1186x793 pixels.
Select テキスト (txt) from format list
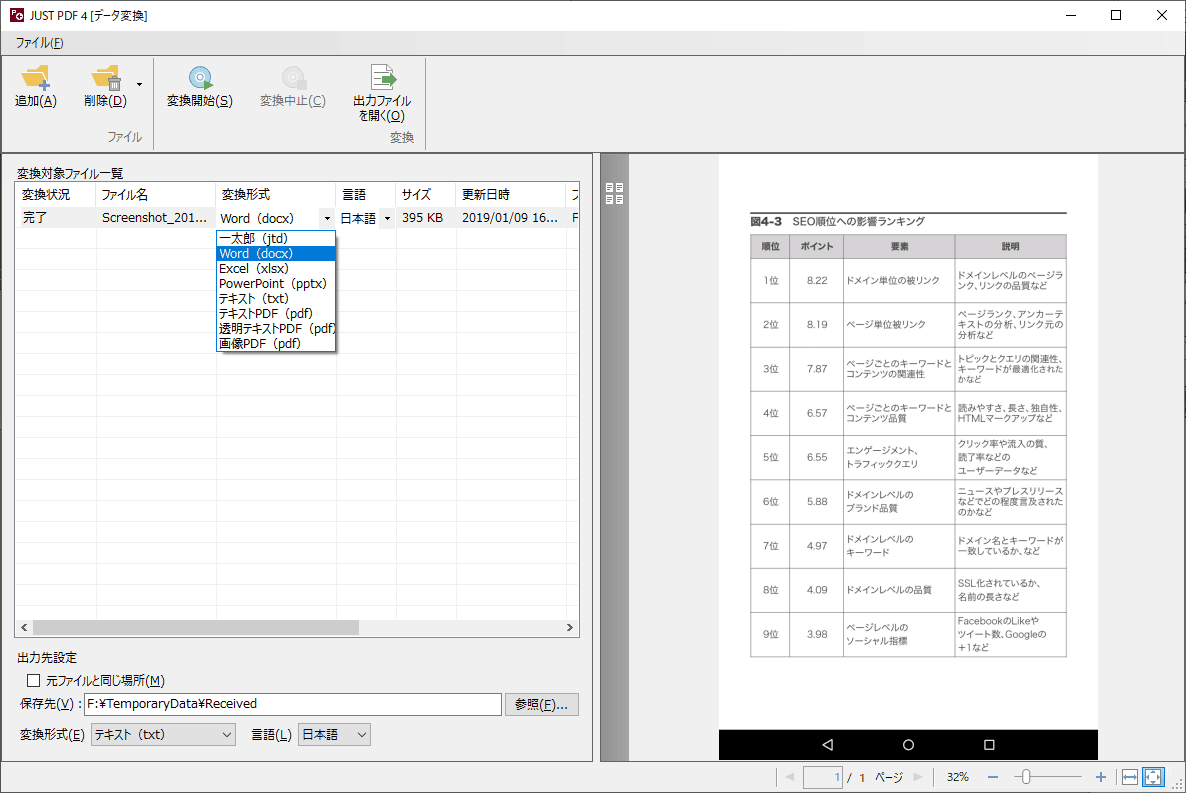click(x=275, y=298)
